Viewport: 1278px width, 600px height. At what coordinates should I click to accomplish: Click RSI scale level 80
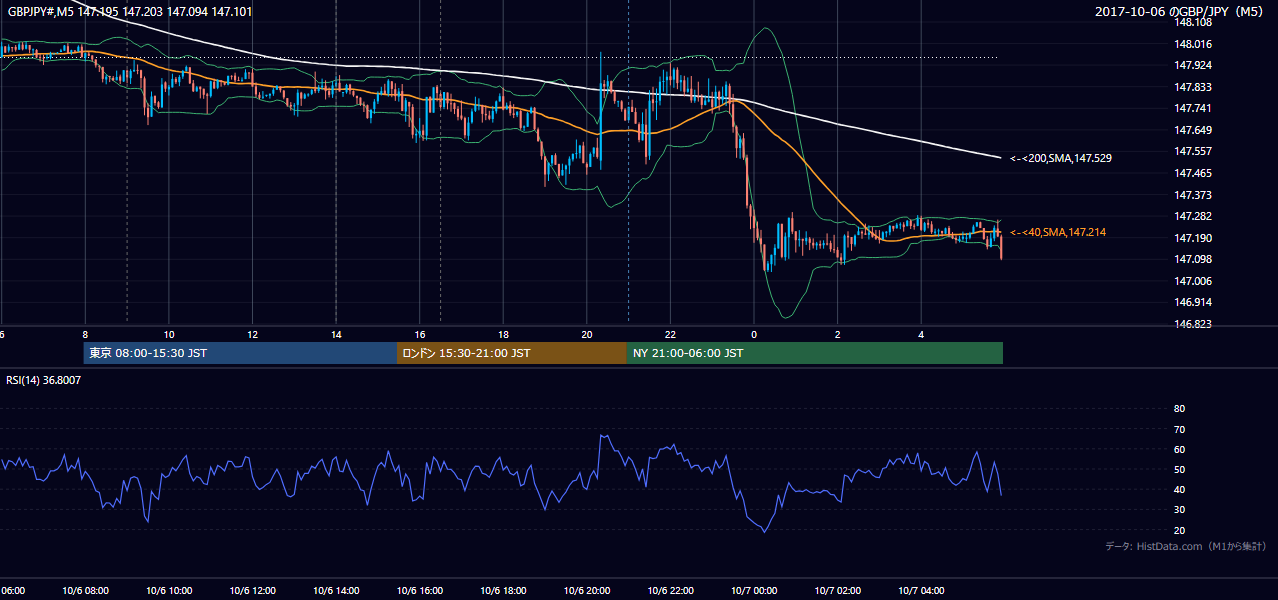tap(1179, 409)
